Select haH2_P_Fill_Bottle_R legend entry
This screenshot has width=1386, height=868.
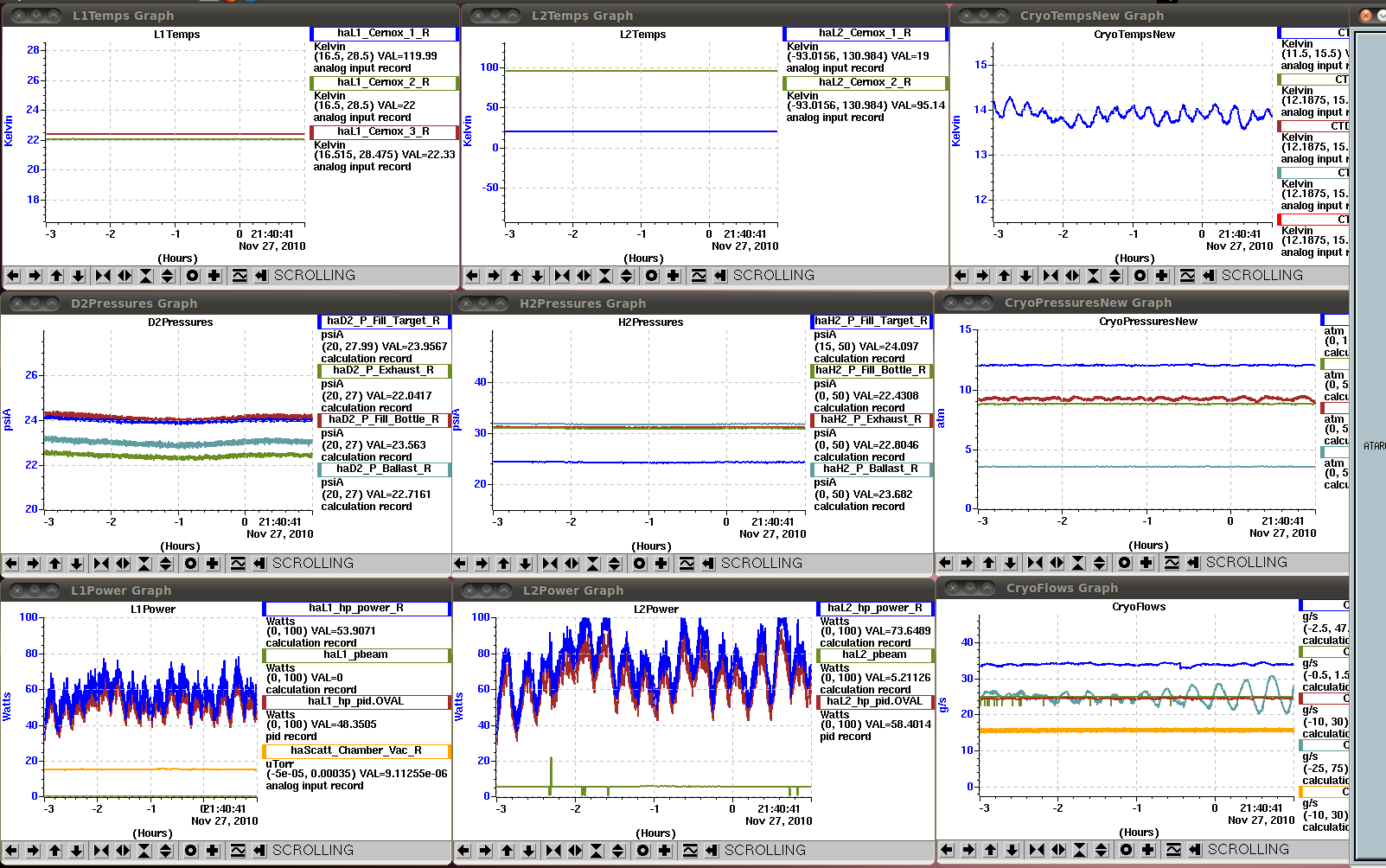(x=872, y=371)
